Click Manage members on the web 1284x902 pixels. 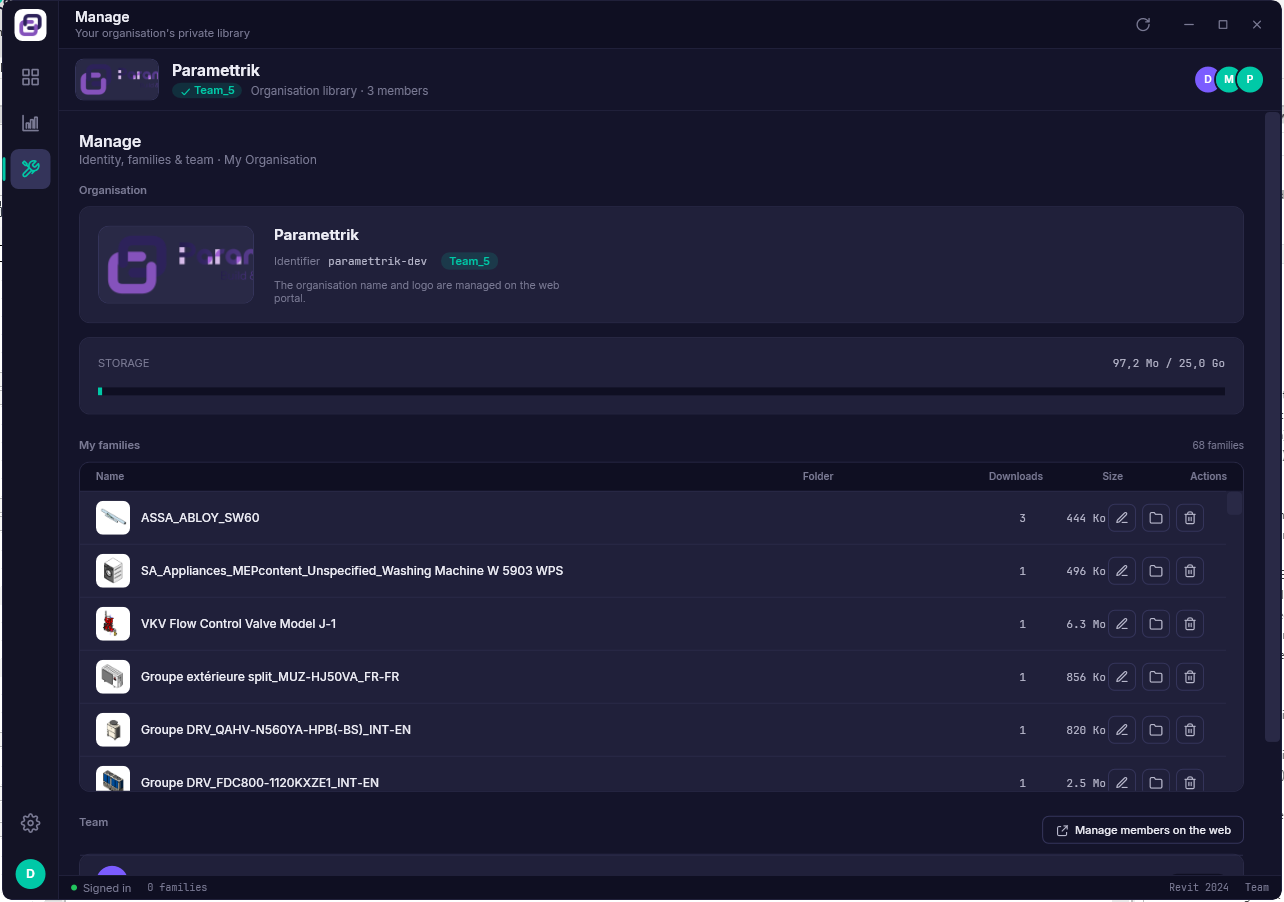(1143, 830)
